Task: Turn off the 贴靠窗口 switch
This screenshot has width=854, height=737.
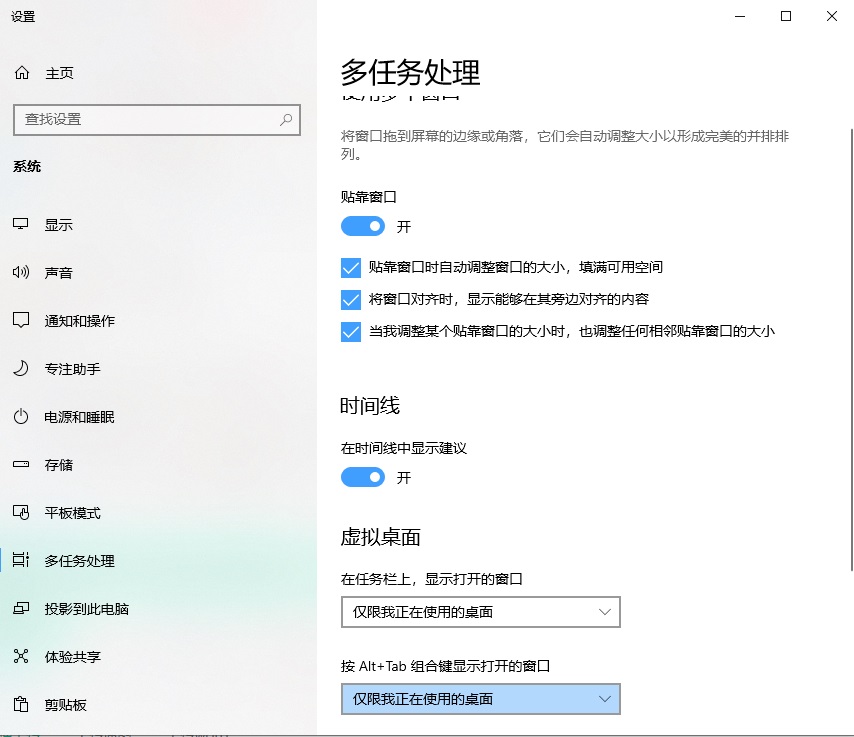Action: click(363, 226)
